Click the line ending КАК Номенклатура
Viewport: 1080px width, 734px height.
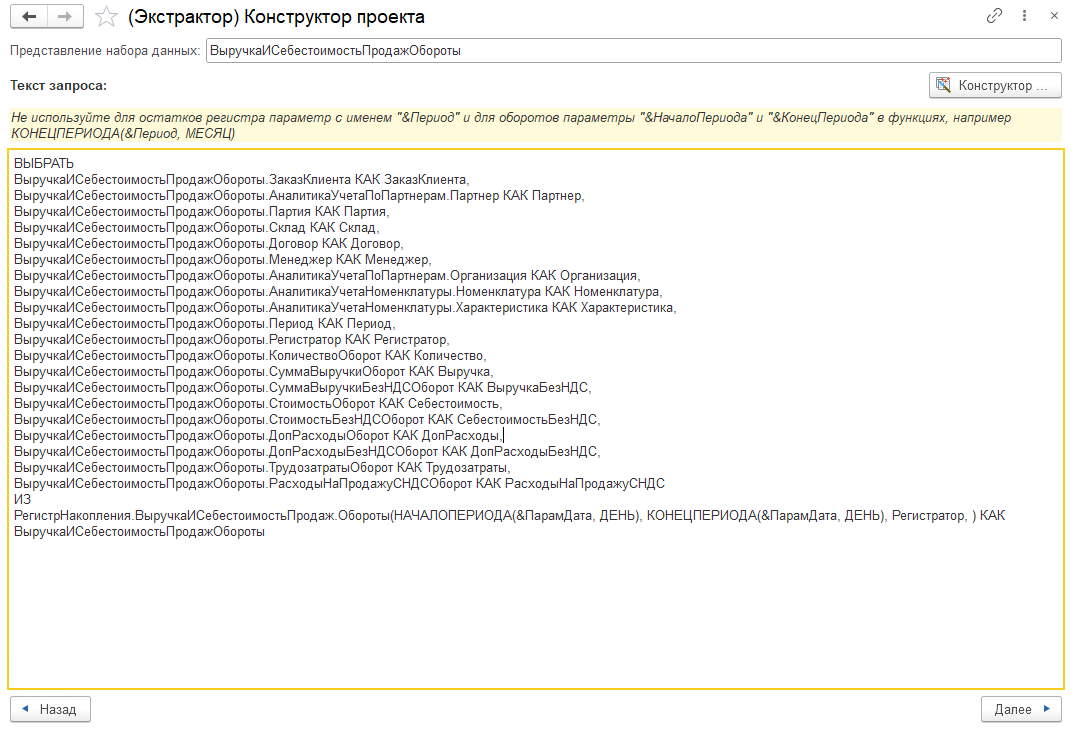pyautogui.click(x=338, y=291)
